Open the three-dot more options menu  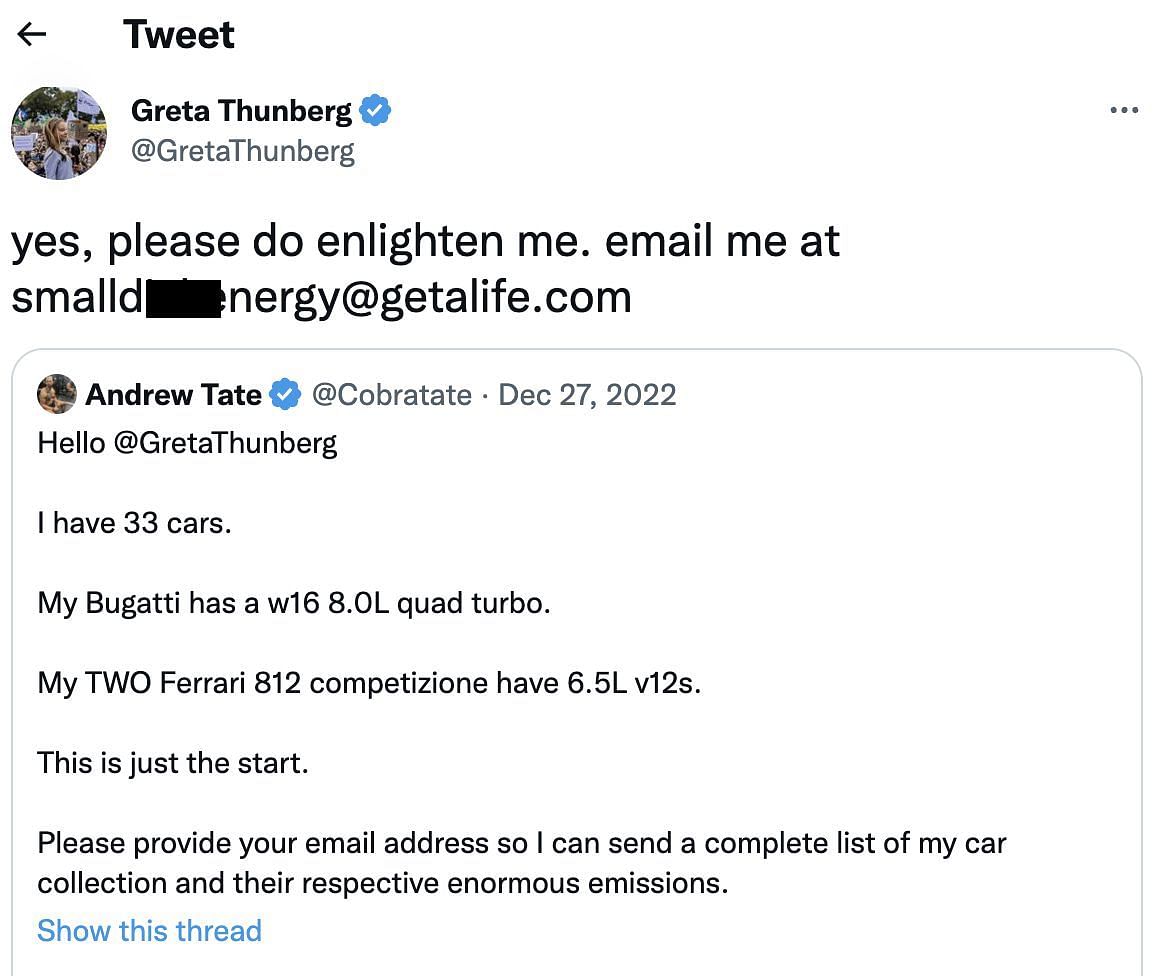(1124, 110)
